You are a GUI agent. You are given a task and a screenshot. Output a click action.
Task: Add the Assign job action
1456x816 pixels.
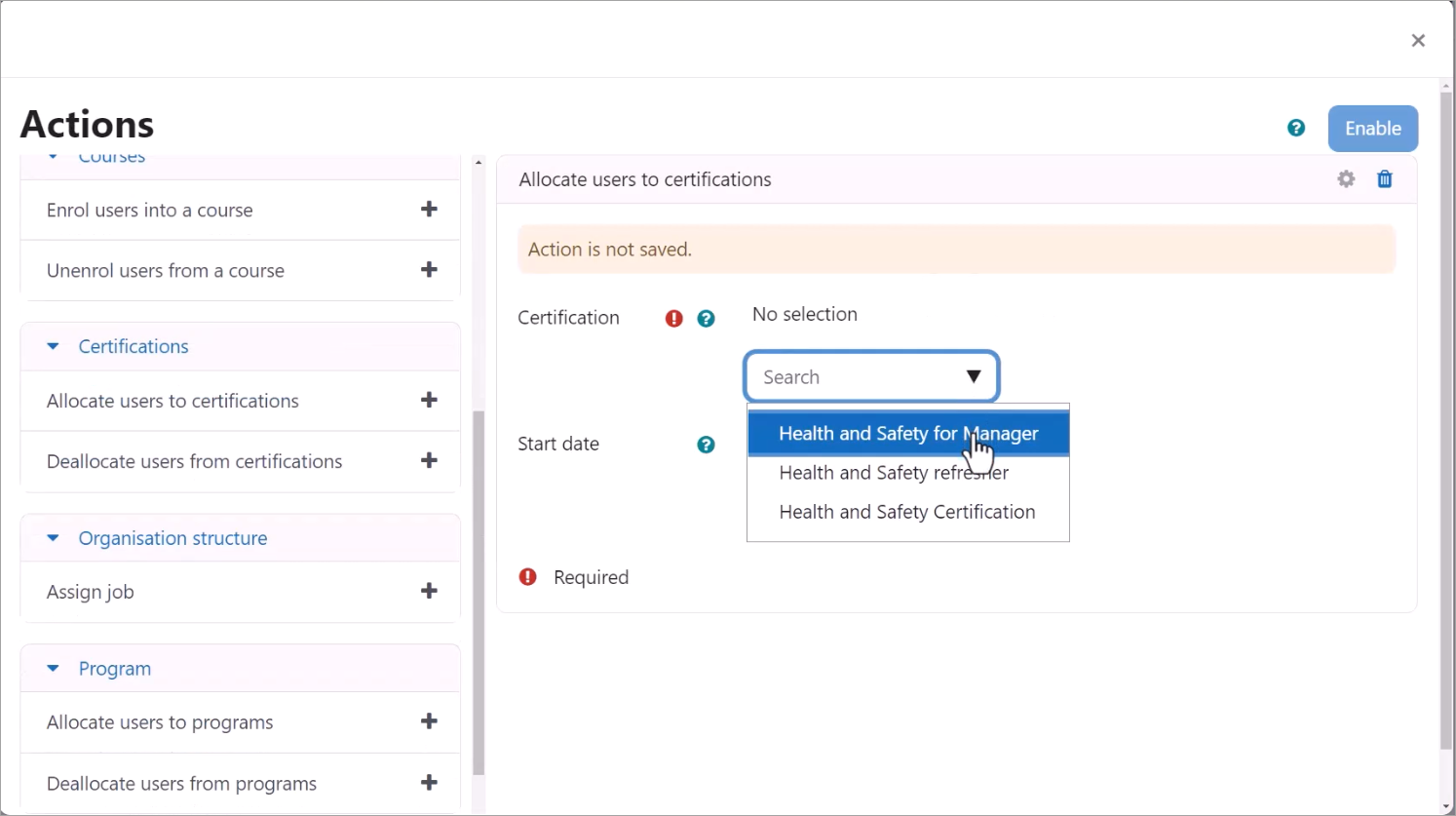429,591
